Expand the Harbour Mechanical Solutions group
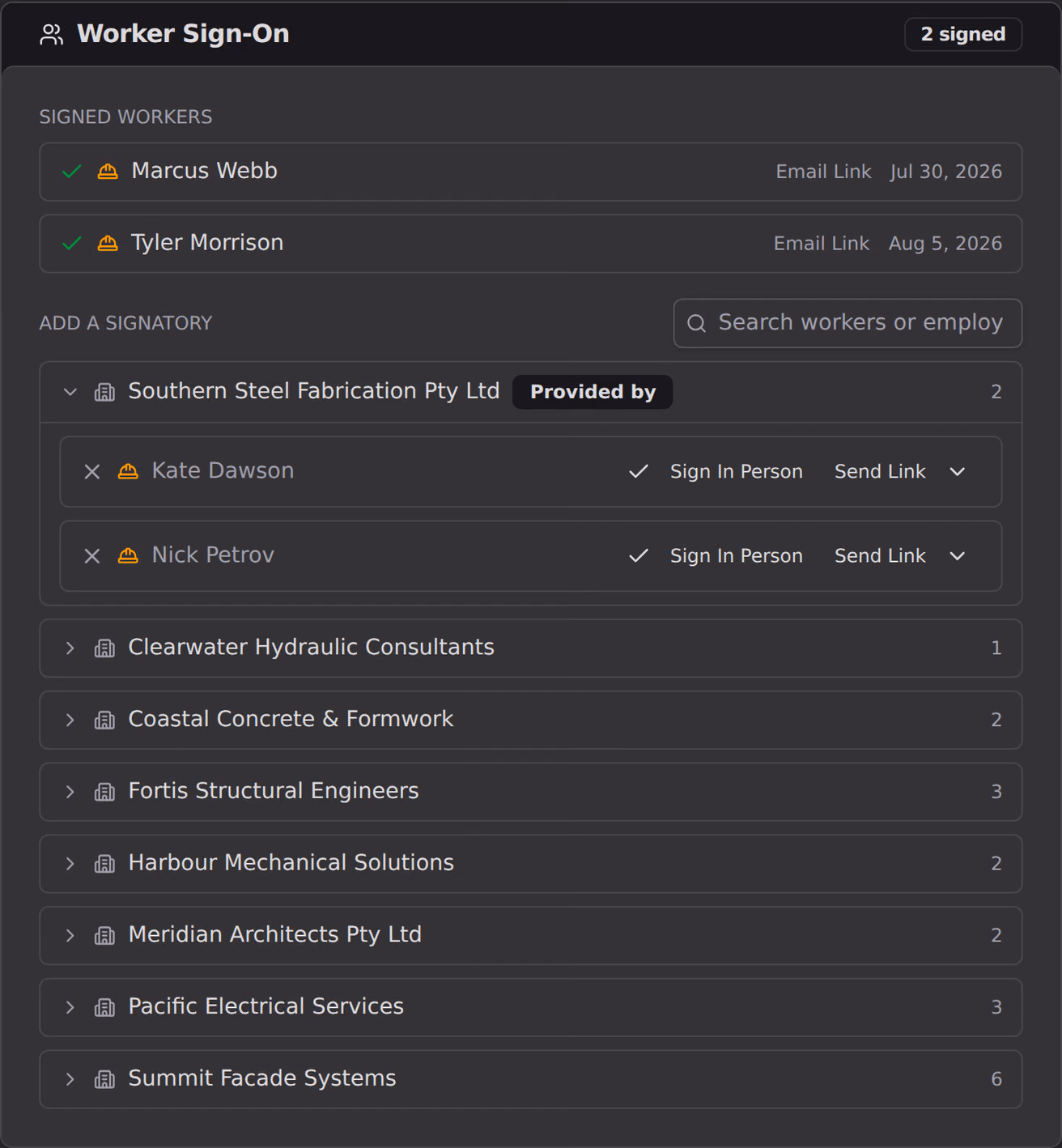 pyautogui.click(x=70, y=864)
